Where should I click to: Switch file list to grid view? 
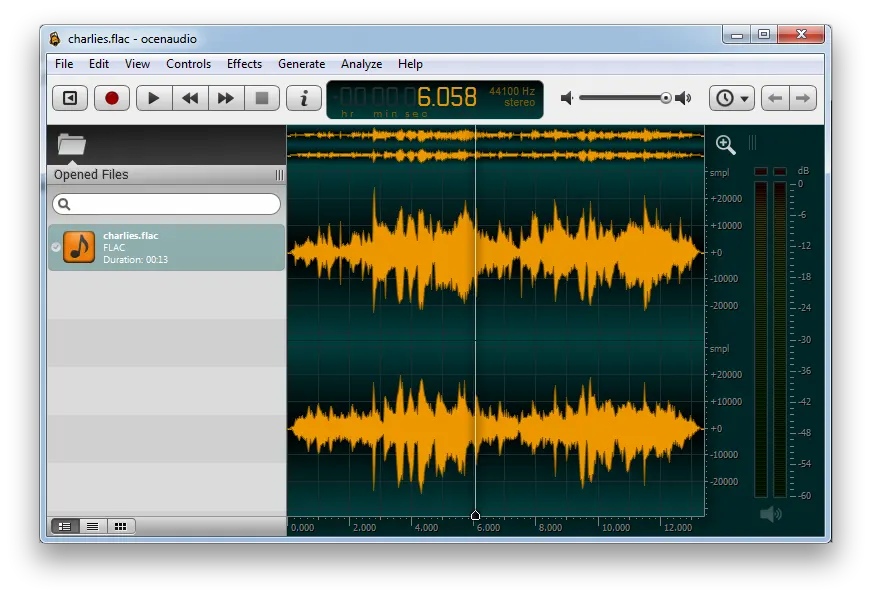(121, 526)
